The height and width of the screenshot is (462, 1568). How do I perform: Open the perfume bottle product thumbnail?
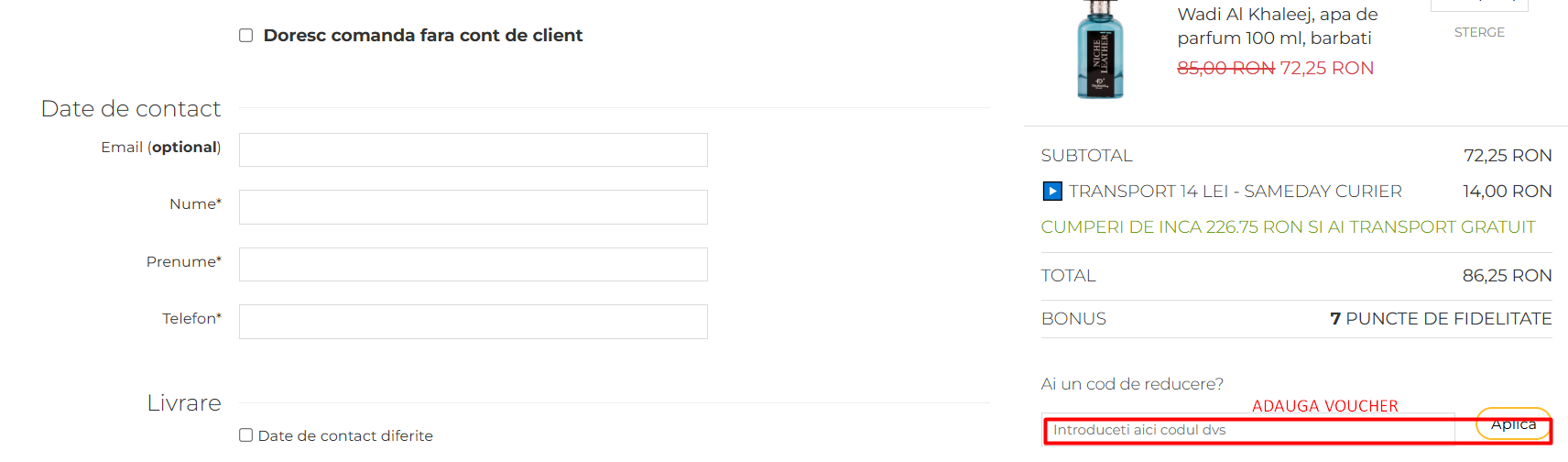coord(1100,50)
